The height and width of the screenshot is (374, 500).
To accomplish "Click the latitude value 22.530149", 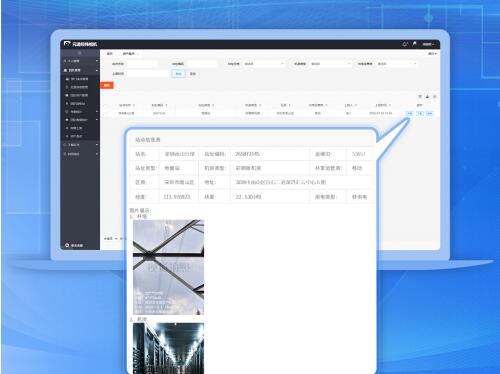I will [248, 197].
